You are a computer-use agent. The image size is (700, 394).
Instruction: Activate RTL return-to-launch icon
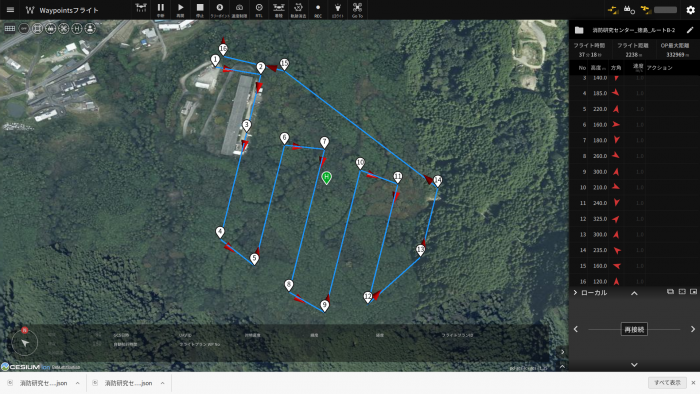click(259, 9)
